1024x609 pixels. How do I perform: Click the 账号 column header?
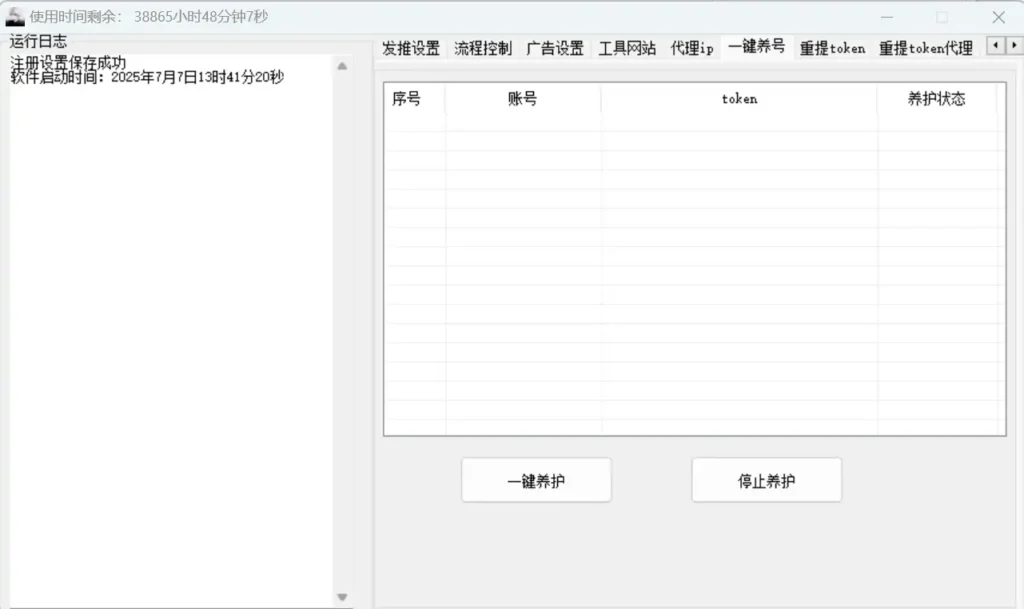pos(523,99)
